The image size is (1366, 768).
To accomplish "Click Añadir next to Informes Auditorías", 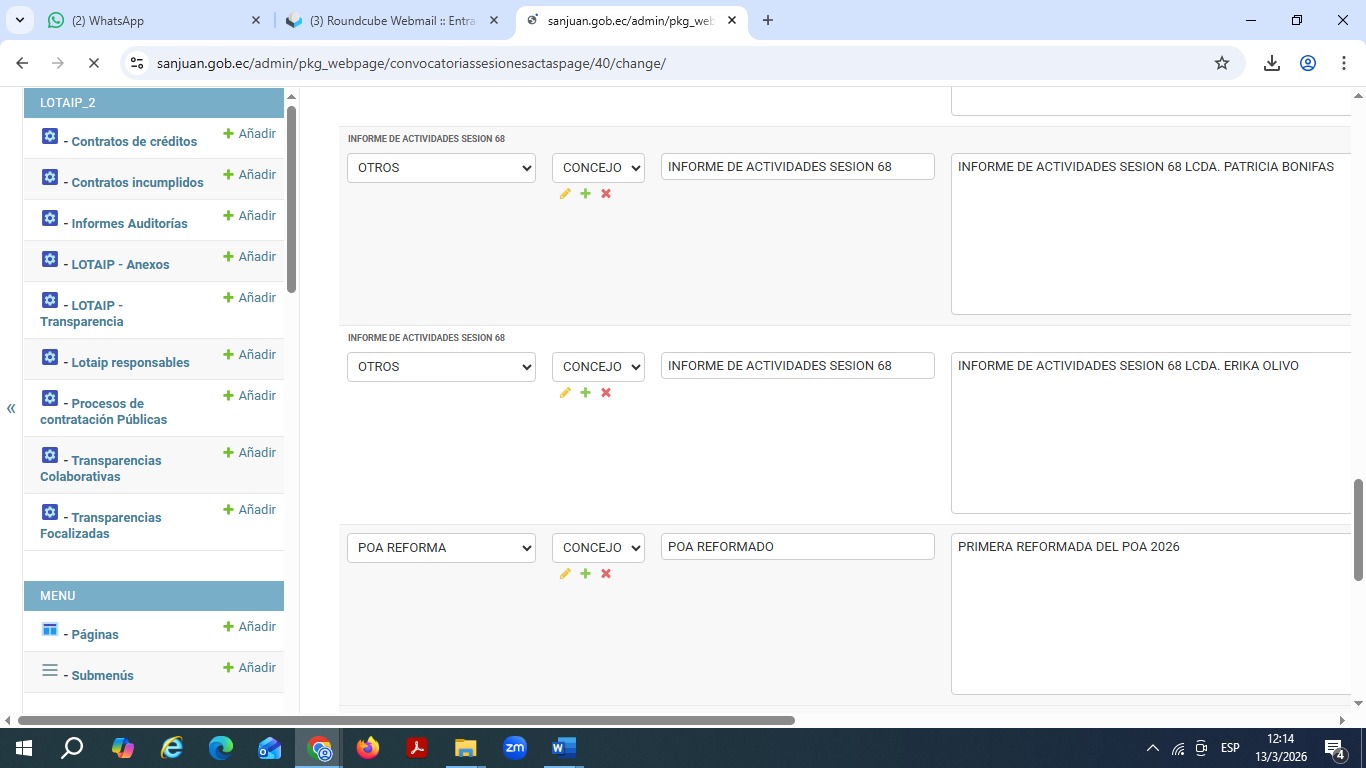I will (x=249, y=215).
